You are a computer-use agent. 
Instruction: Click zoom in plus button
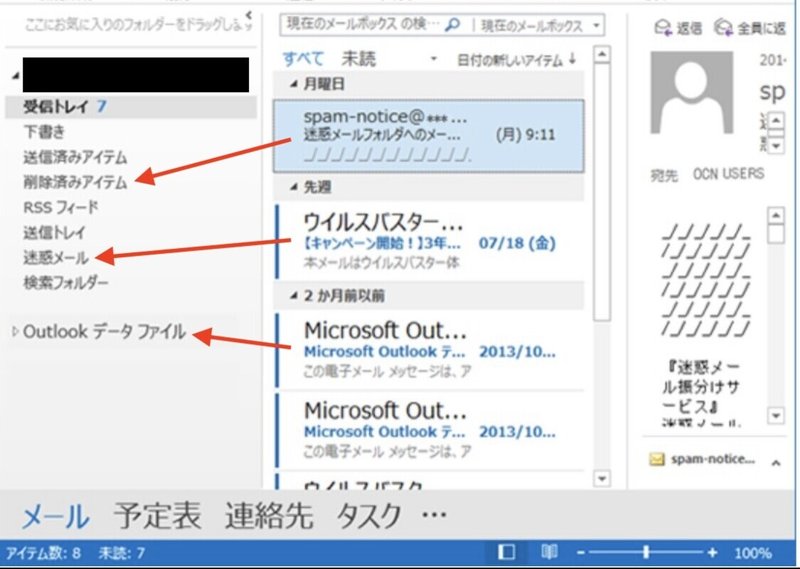(x=713, y=553)
